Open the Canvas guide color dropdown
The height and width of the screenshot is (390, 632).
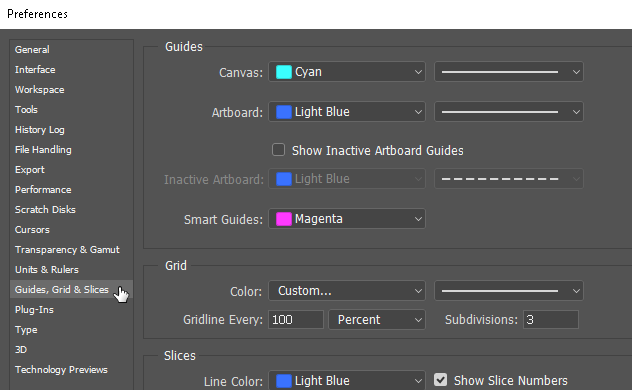point(347,72)
